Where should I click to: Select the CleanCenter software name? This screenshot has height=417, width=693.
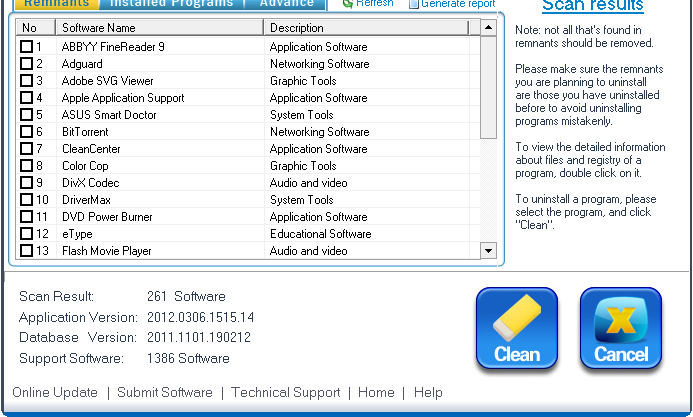[x=91, y=149]
